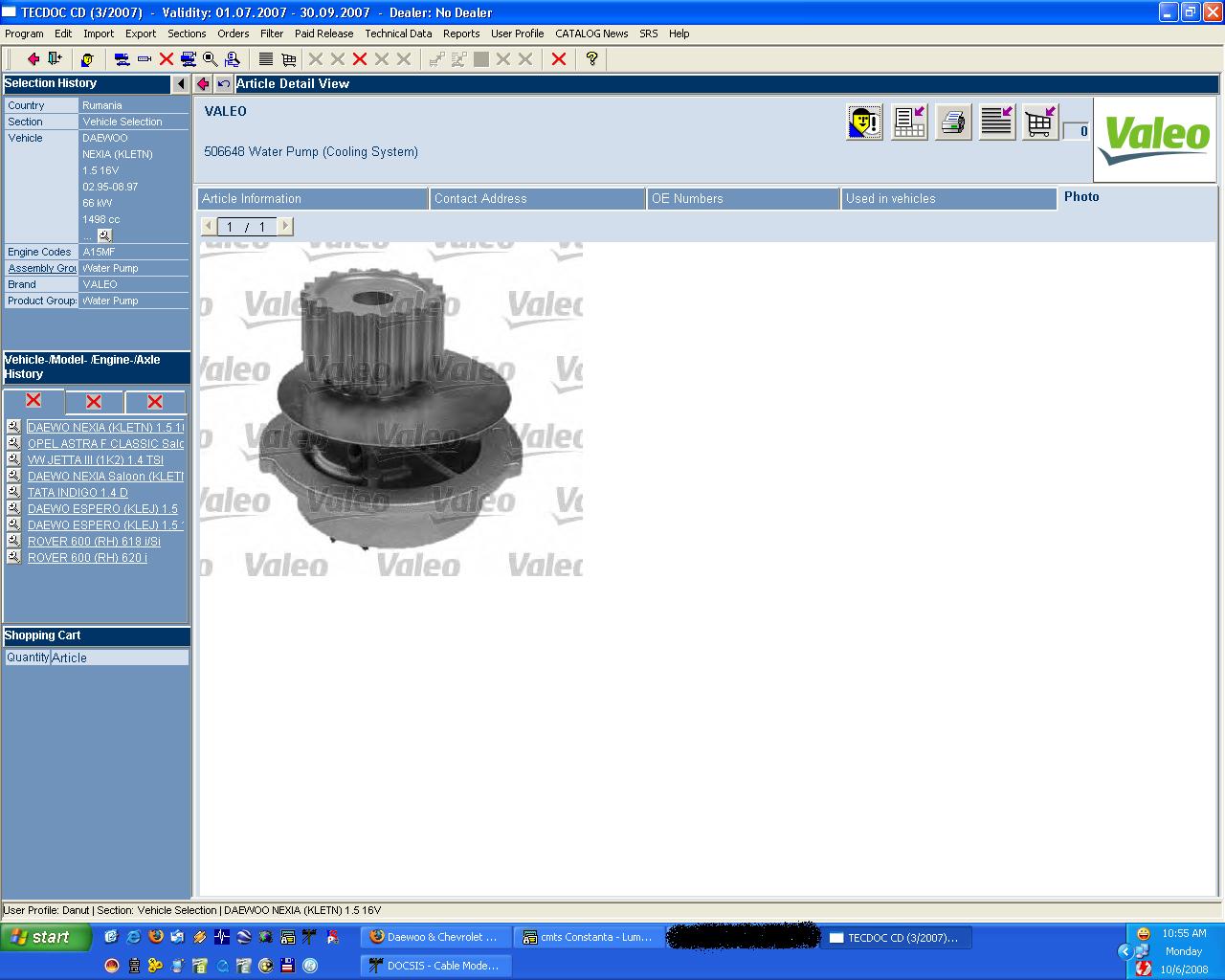
Task: Click the face icon with exclamation mark
Action: click(864, 122)
